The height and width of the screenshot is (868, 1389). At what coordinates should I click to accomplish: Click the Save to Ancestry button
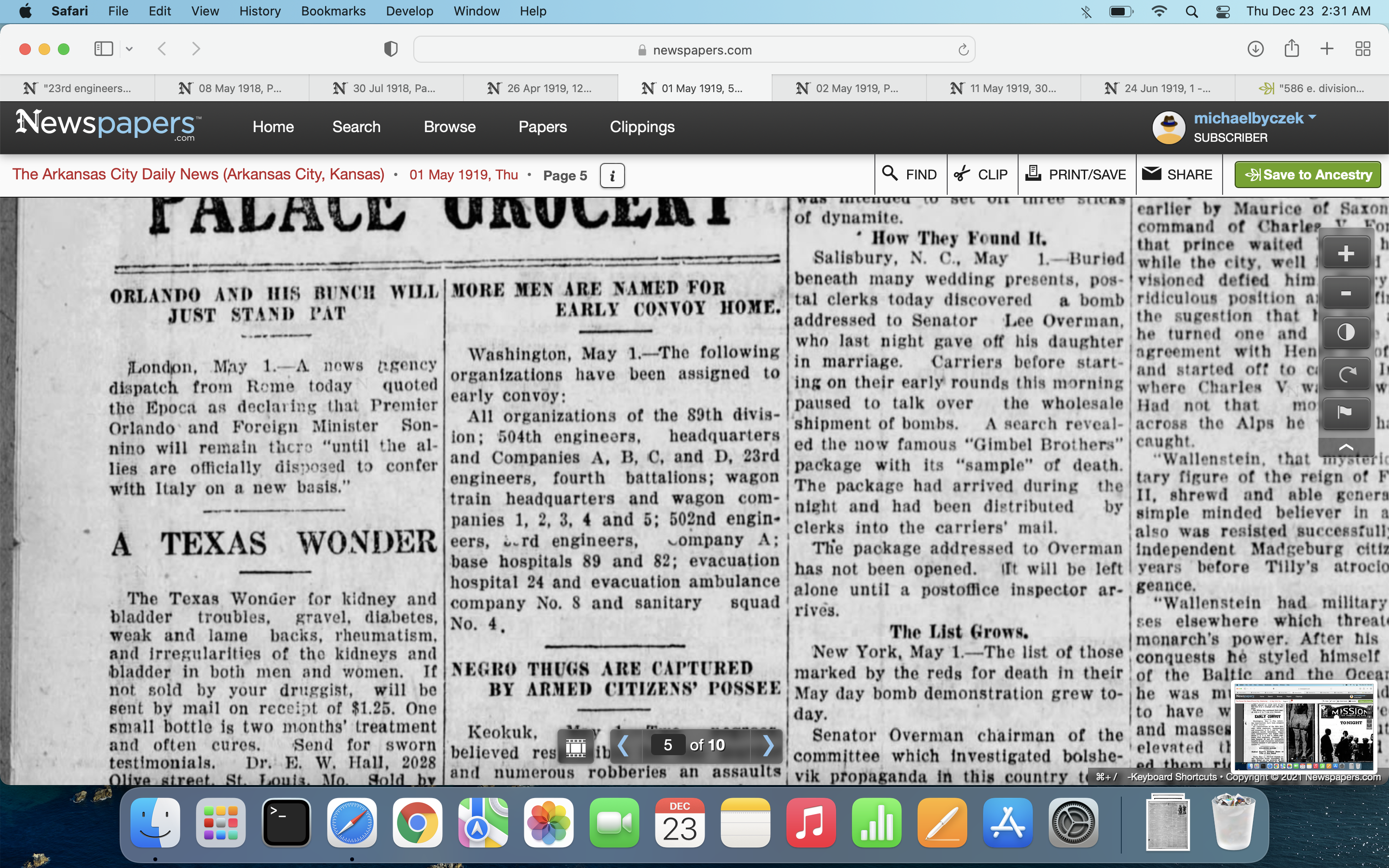click(1307, 175)
